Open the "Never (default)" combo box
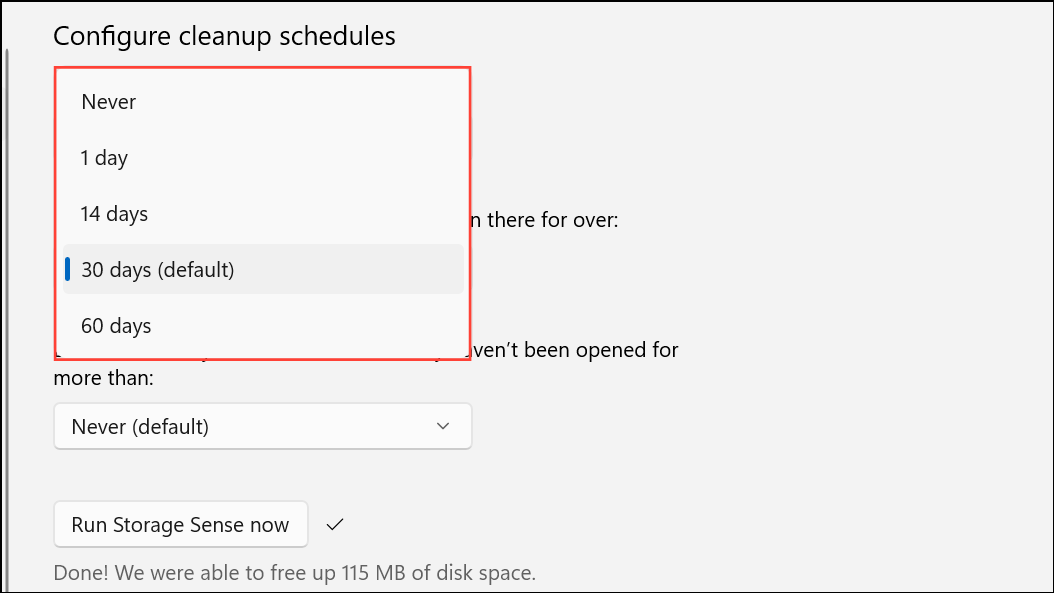Screen dimensions: 1054x593 (263, 426)
